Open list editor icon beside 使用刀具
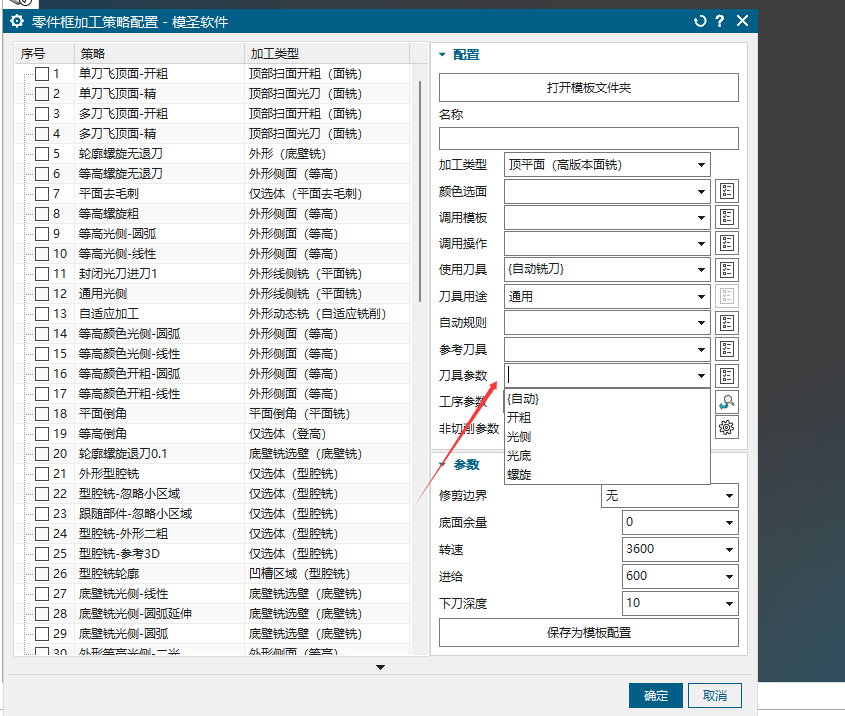 click(726, 269)
